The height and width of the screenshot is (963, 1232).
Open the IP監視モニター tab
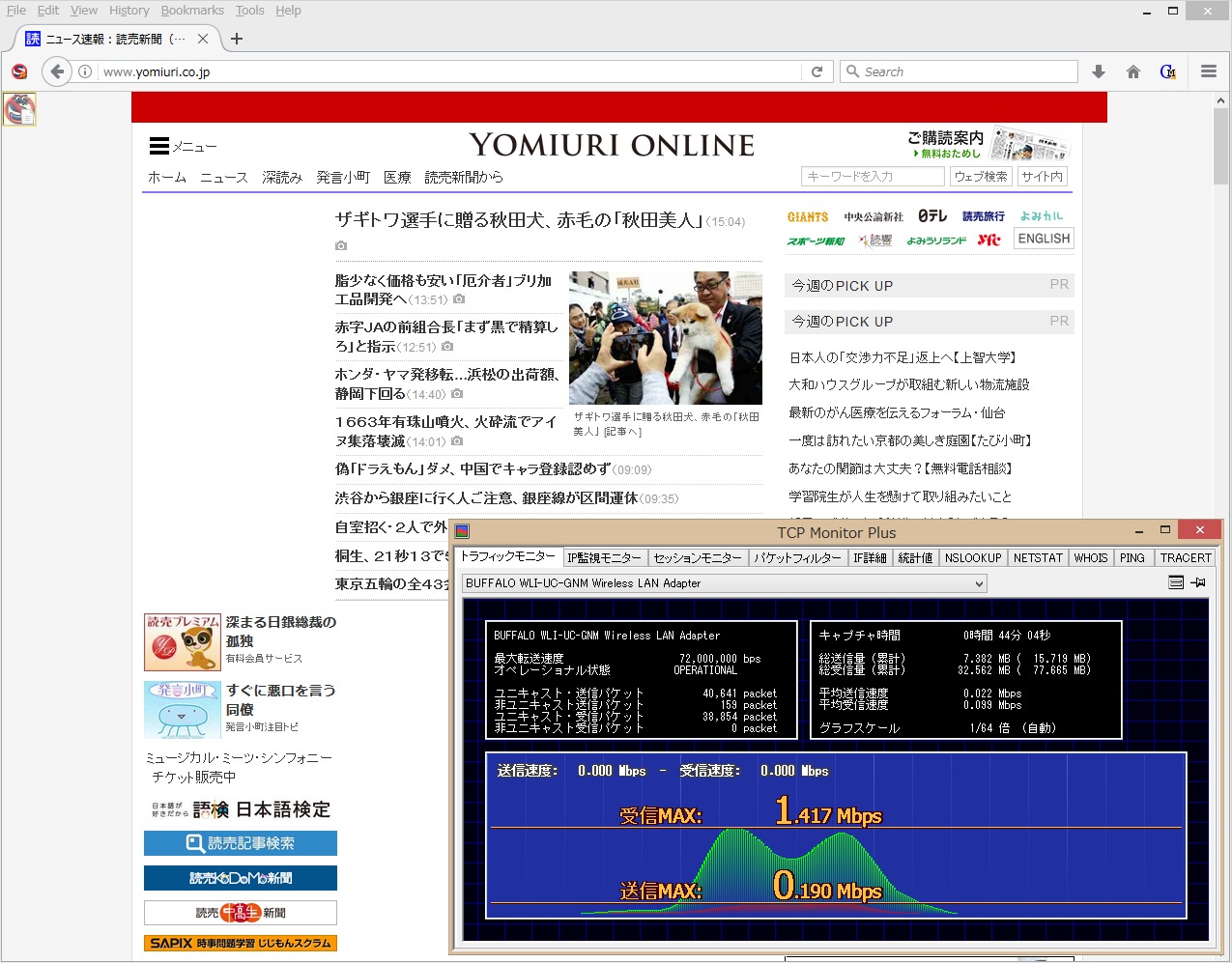604,557
